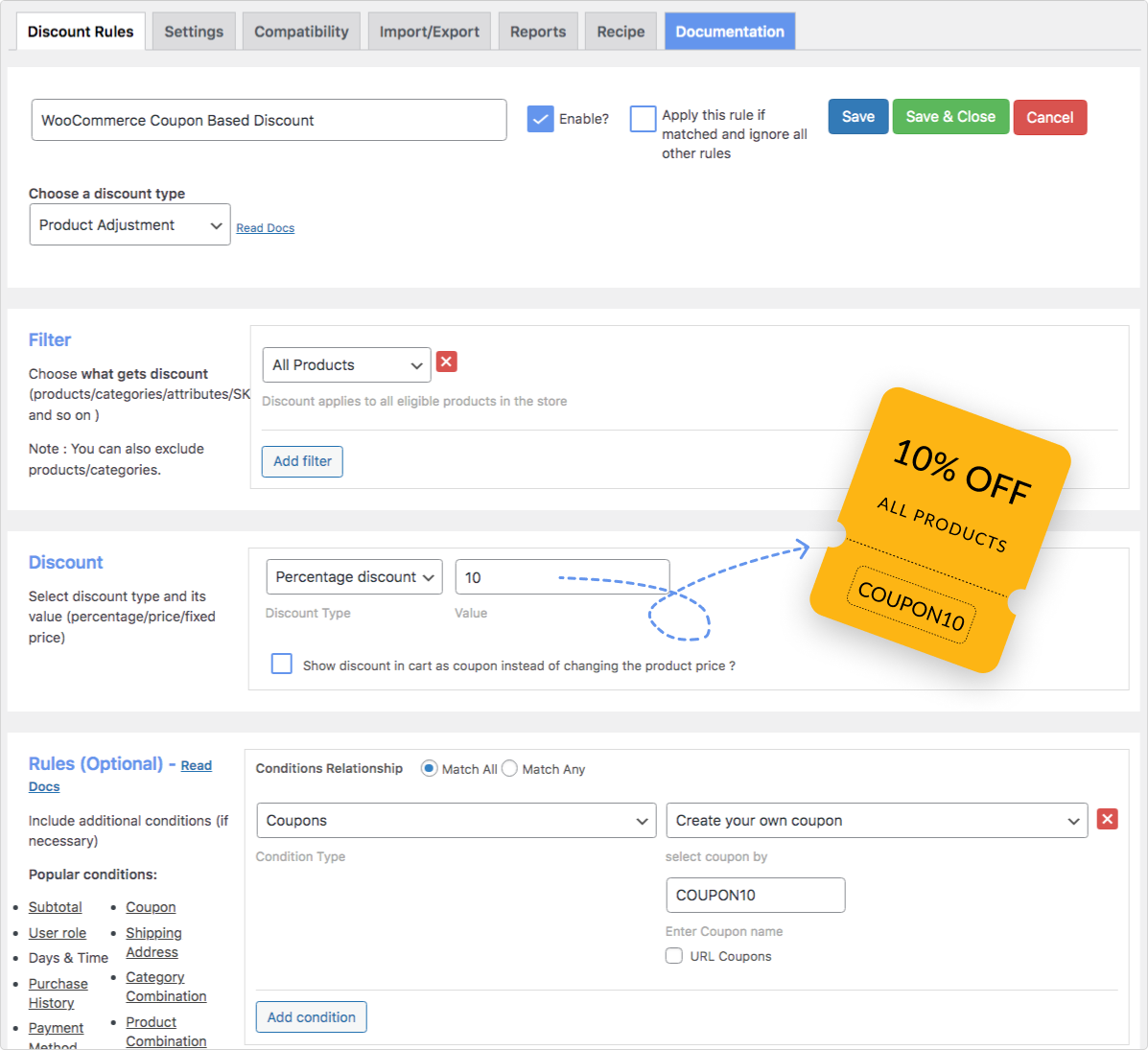
Task: Select the Match Any radio button
Action: coord(509,768)
